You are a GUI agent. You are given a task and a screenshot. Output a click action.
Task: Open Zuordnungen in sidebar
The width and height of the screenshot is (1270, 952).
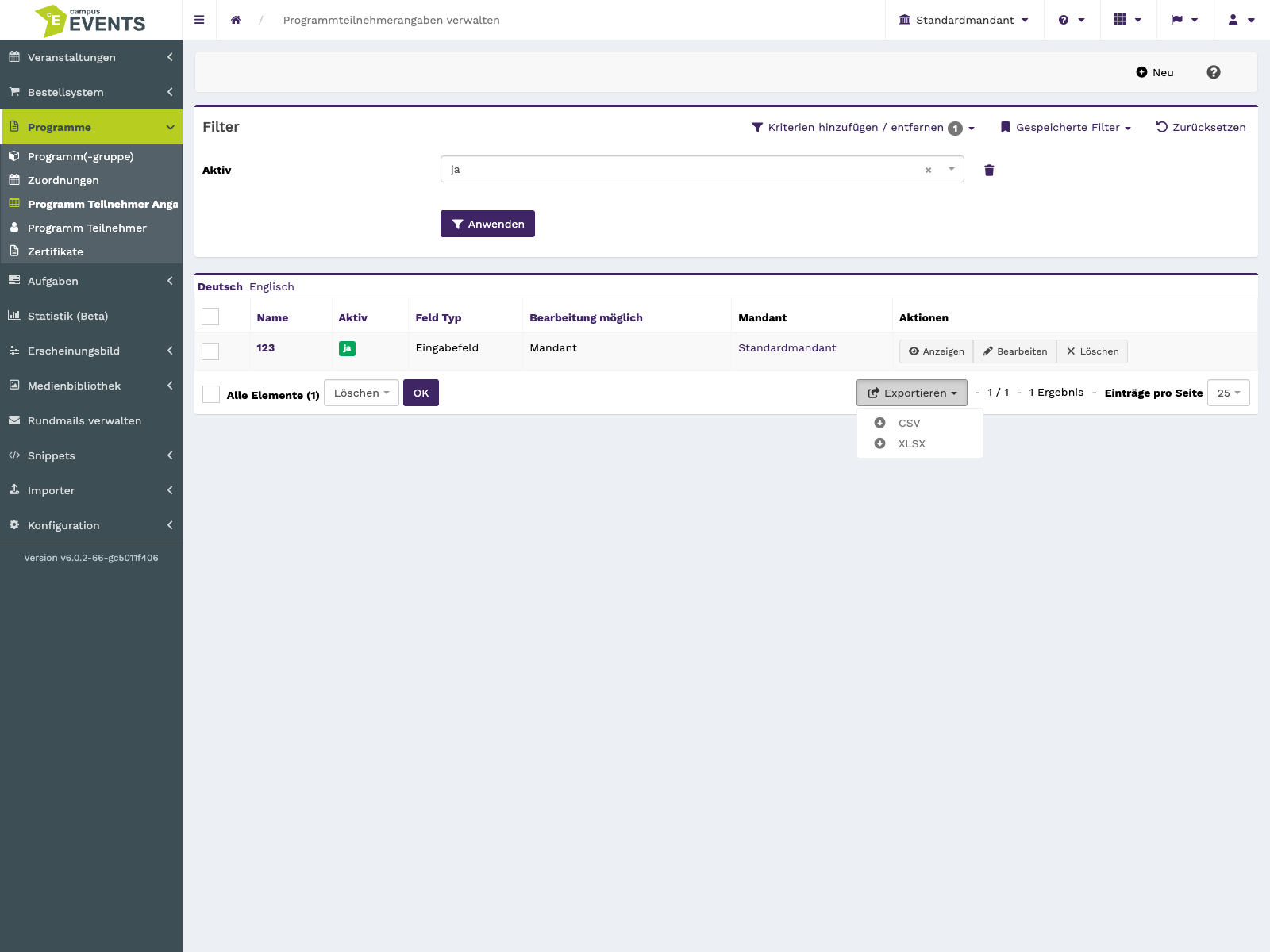(x=91, y=180)
